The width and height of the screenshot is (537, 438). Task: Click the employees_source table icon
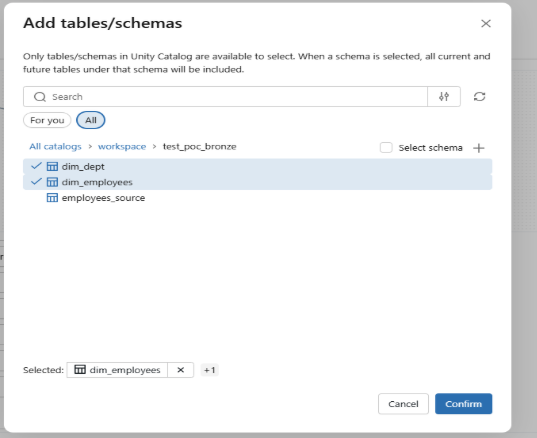[52, 198]
